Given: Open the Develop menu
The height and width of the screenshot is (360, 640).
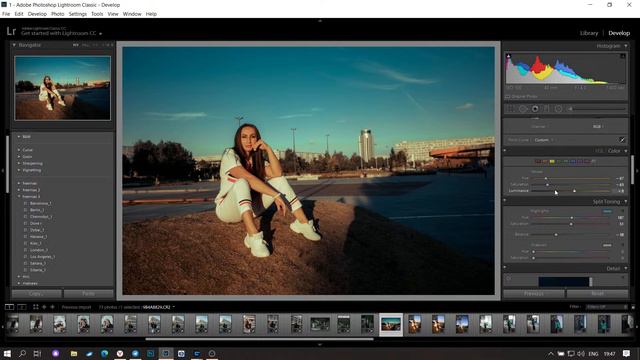Looking at the screenshot, I should (x=37, y=14).
